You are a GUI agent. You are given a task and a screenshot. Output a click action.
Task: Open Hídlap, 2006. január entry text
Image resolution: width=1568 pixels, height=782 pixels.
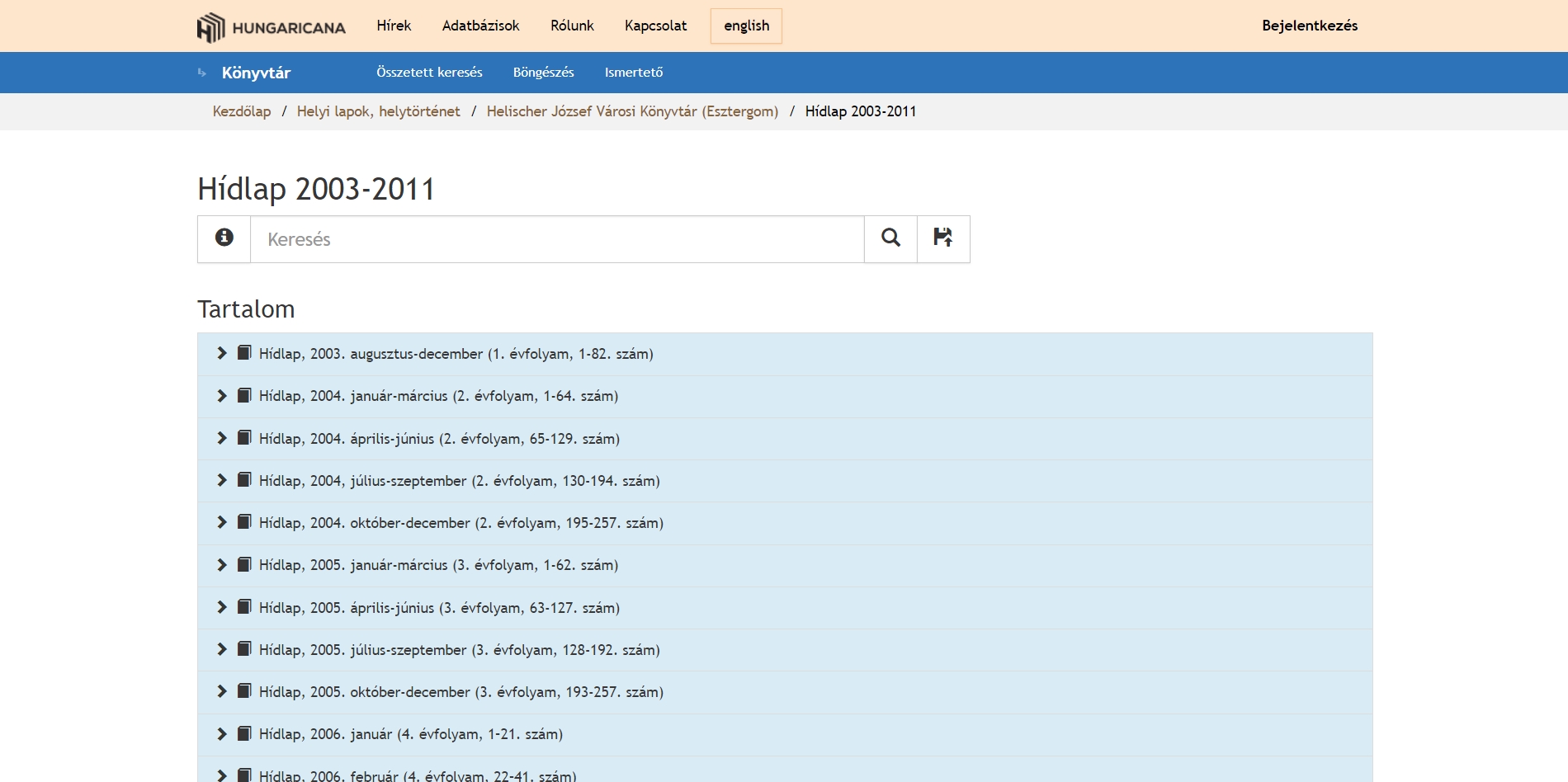[410, 734]
